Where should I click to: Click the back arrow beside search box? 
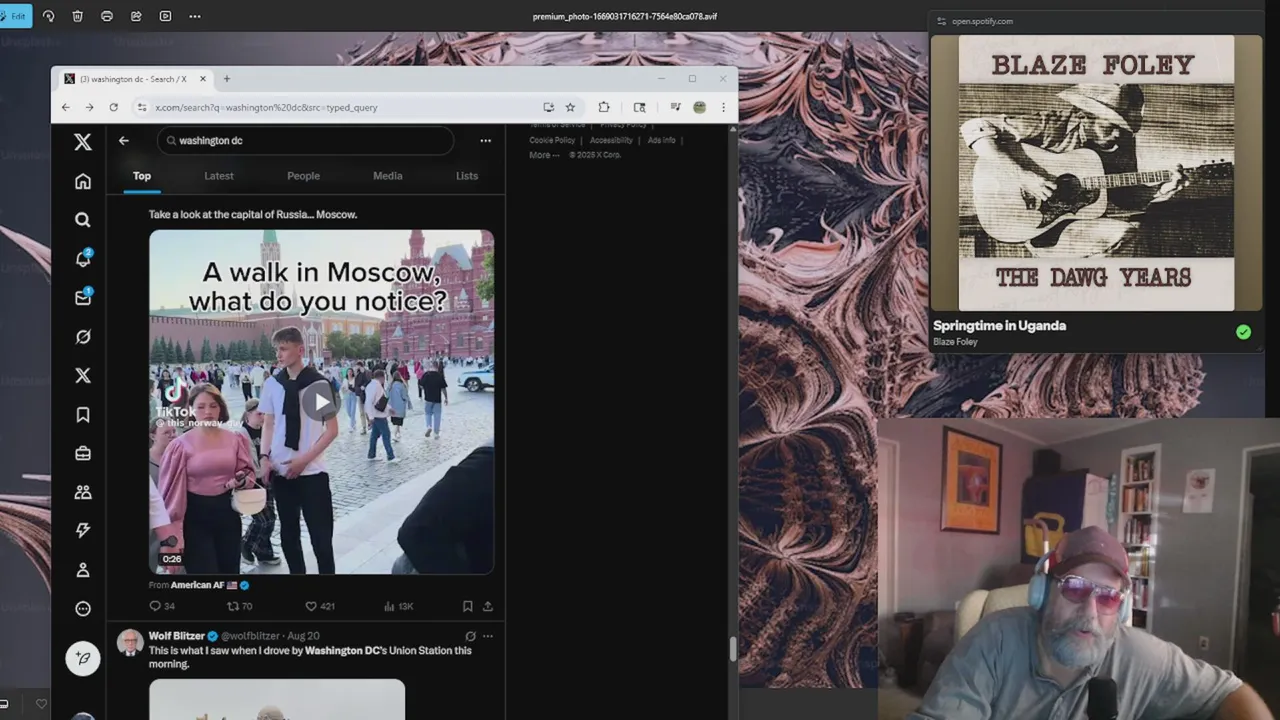[x=124, y=141]
